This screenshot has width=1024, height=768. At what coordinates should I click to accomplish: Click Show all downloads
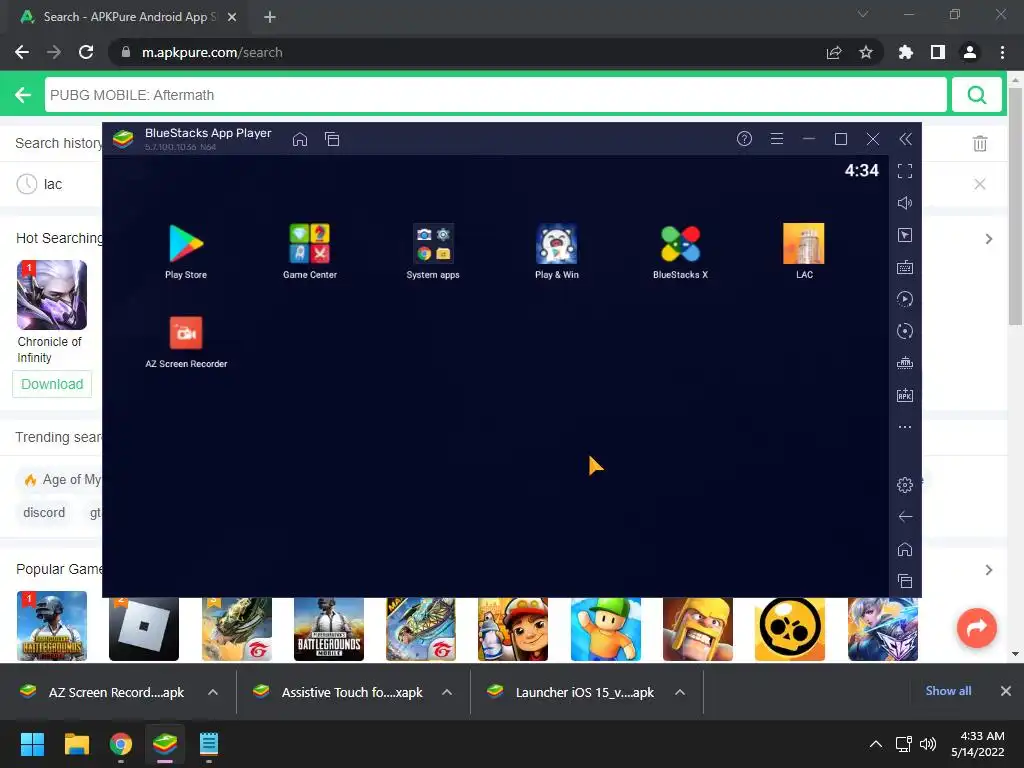(948, 691)
